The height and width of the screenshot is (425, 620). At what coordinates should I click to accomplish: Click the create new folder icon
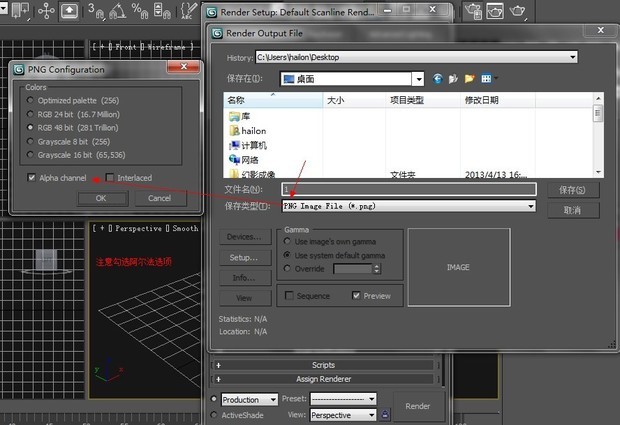pyautogui.click(x=470, y=78)
